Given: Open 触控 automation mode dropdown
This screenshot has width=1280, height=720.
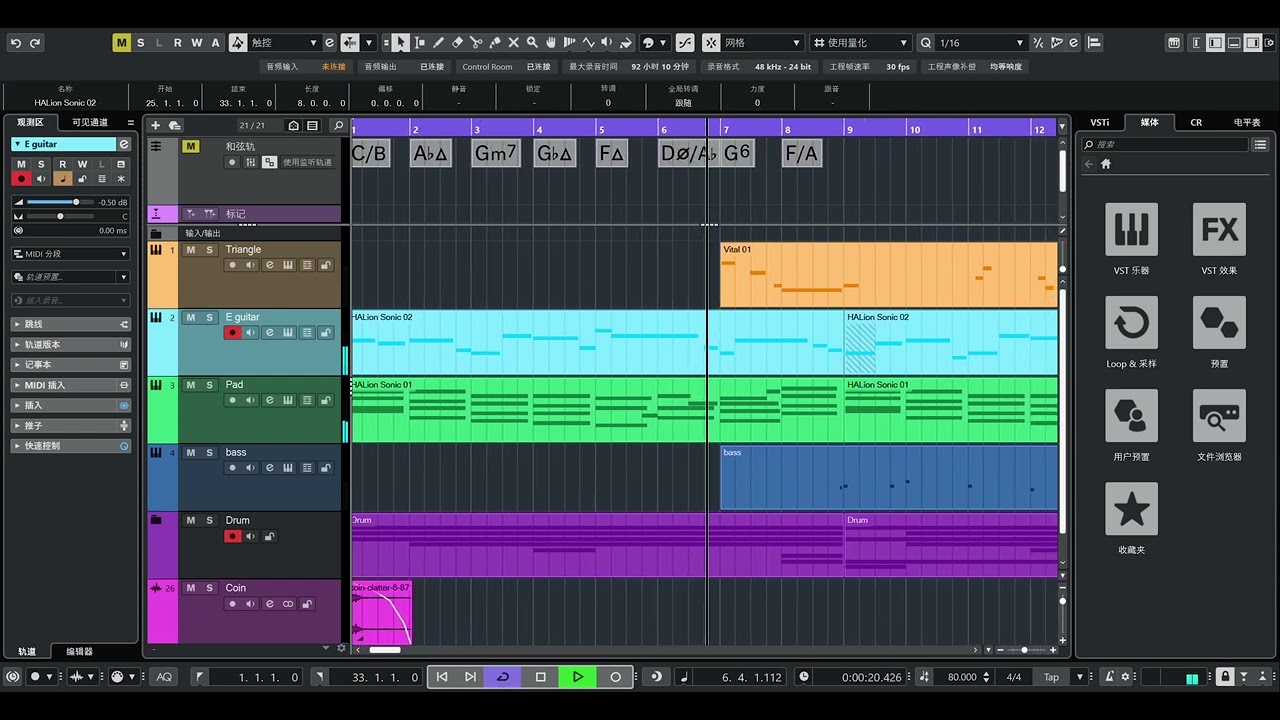Looking at the screenshot, I should pos(283,43).
